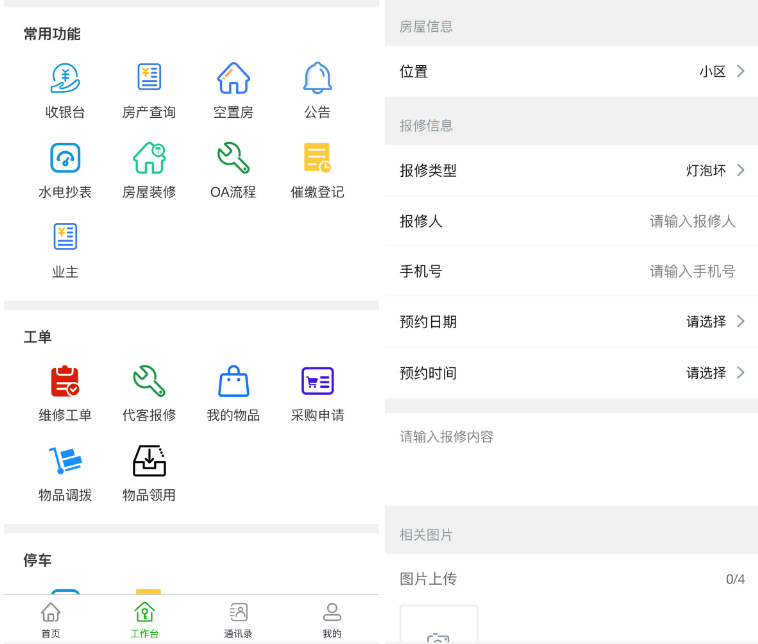Switch to the 首页 home tab

50,619
